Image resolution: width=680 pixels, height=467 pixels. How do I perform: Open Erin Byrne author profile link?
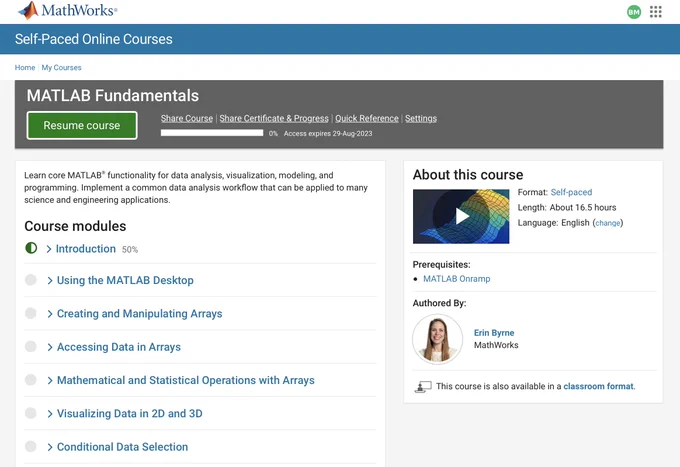click(x=494, y=333)
